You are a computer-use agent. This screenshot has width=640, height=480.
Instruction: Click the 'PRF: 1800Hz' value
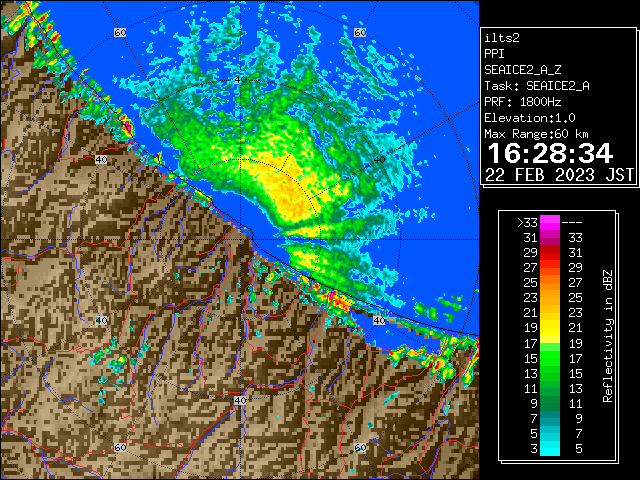click(x=522, y=102)
